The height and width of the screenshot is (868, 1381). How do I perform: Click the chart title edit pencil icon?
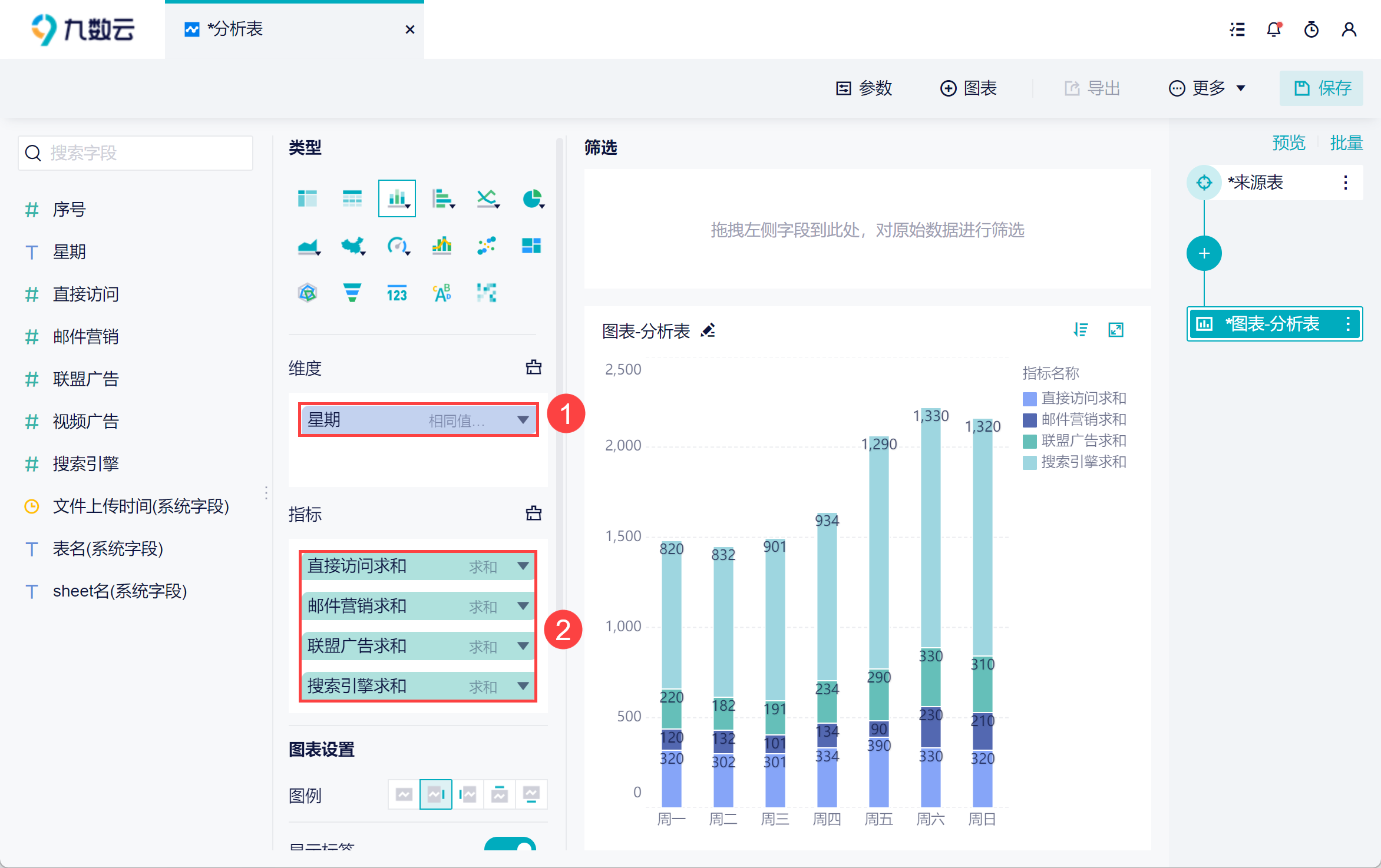click(708, 330)
